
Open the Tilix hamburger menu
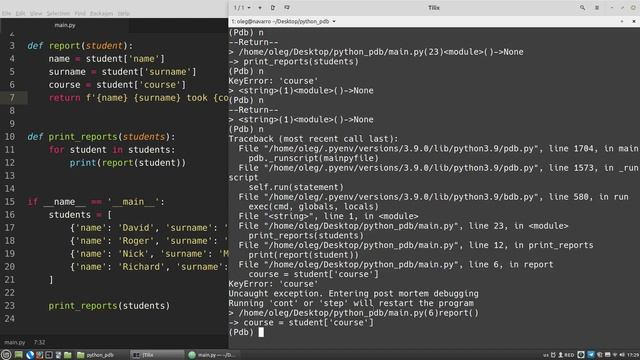tap(597, 7)
